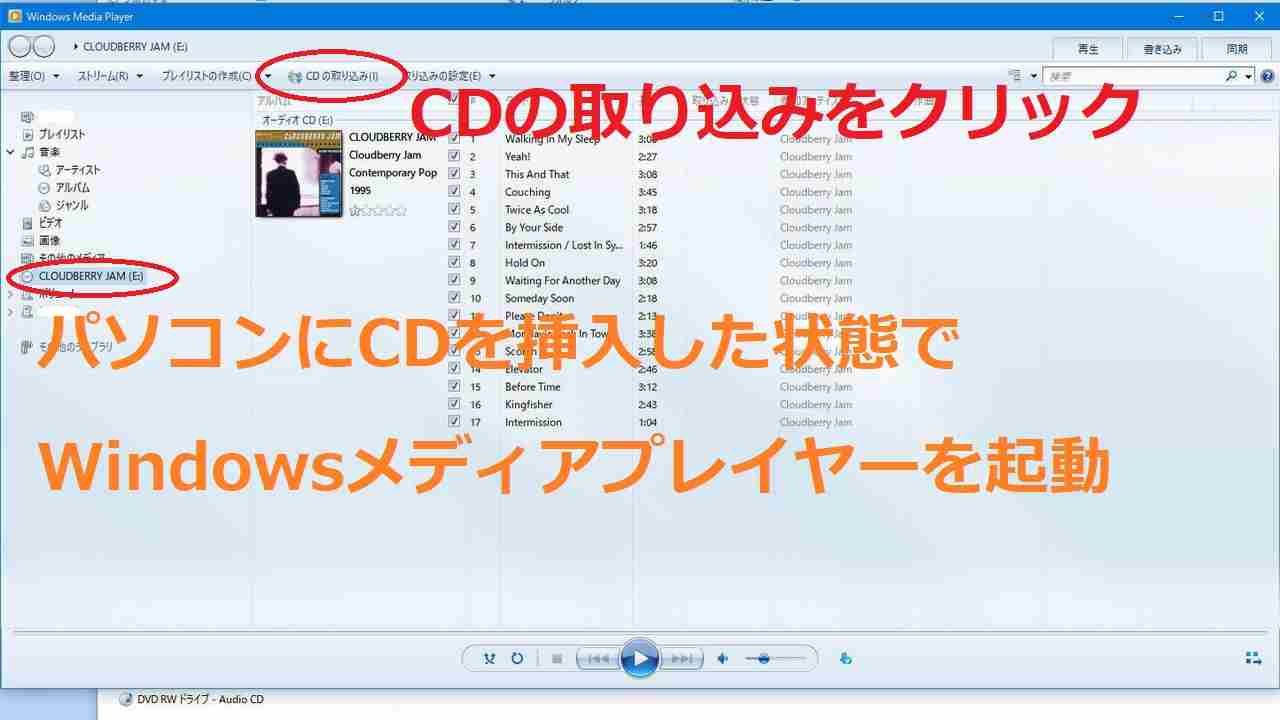
Task: Uncheck track 4 Couching checkbox
Action: coord(454,192)
